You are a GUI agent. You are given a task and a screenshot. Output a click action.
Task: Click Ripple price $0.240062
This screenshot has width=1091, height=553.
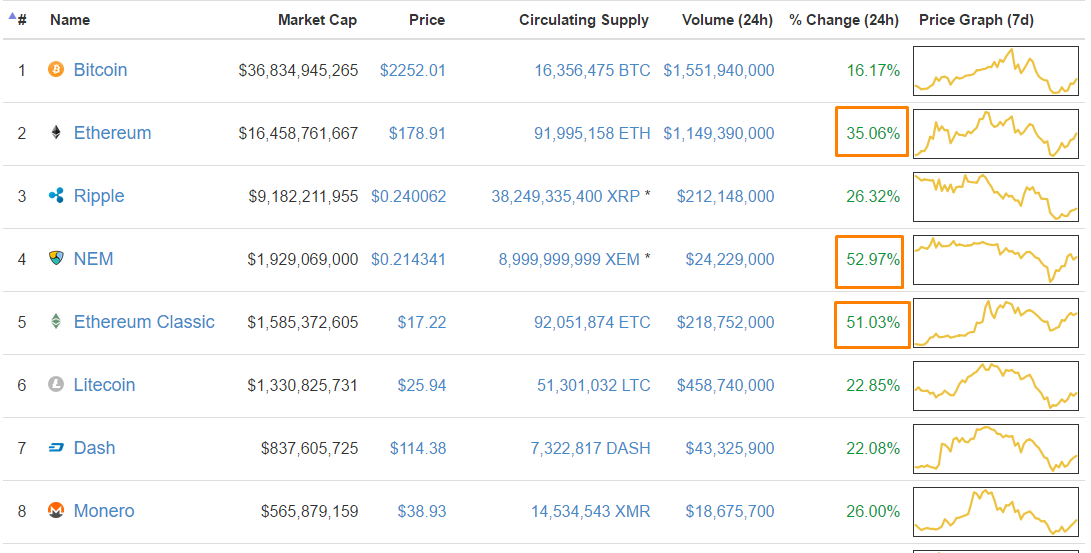pos(408,197)
